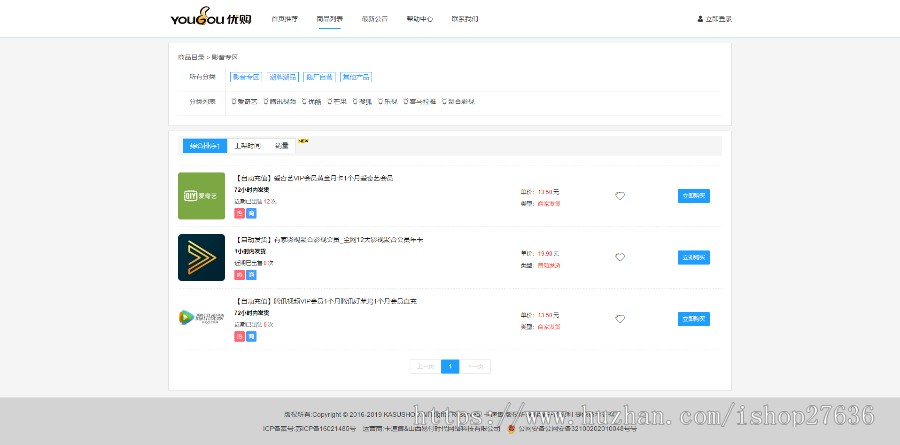Filter by the 爱奇艺 sub-category
The width and height of the screenshot is (900, 445).
point(245,102)
